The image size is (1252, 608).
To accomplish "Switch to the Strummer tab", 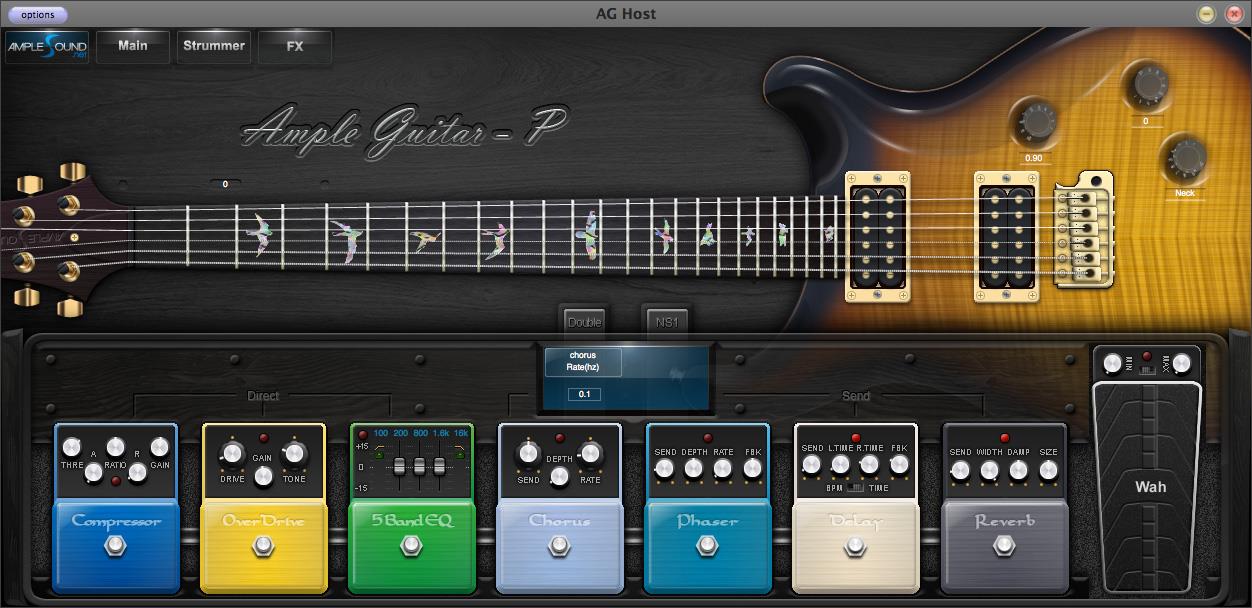I will click(214, 46).
